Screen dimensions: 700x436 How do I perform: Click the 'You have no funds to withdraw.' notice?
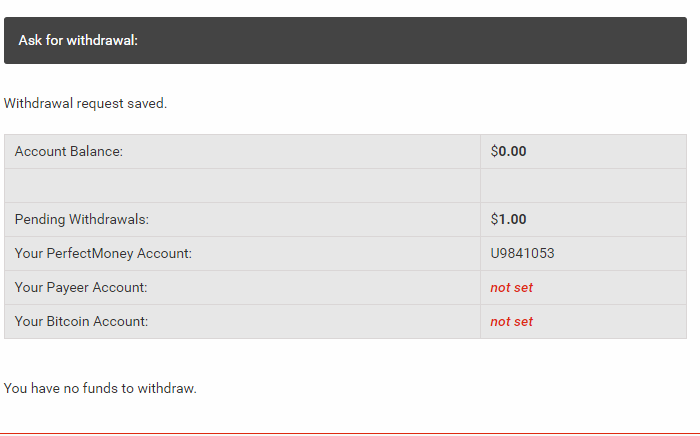(x=100, y=388)
